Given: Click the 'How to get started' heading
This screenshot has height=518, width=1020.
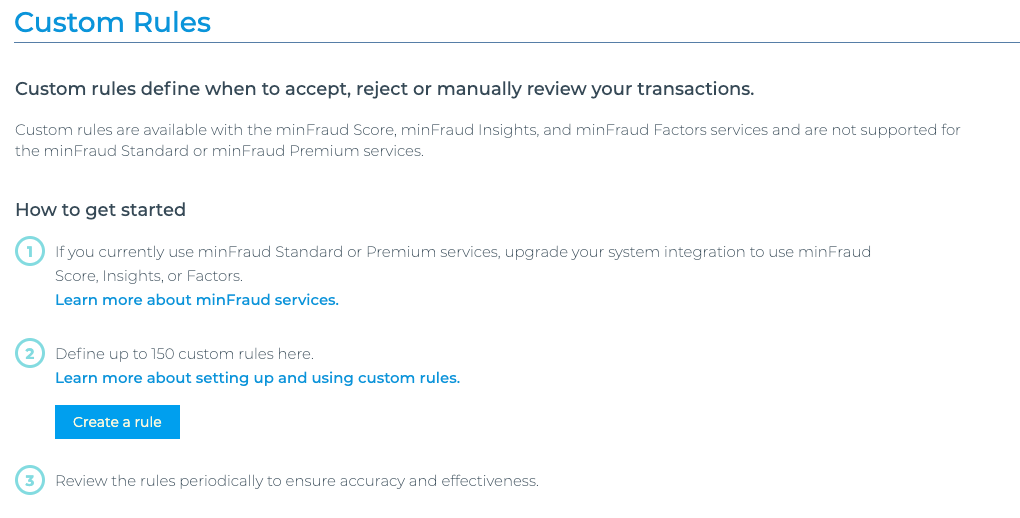Looking at the screenshot, I should (x=100, y=210).
